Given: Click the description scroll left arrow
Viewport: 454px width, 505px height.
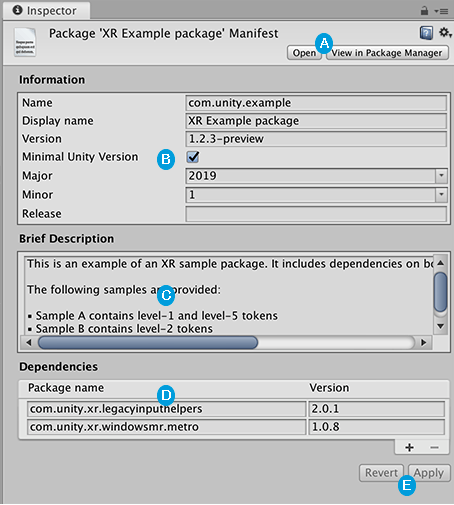Looking at the screenshot, I should pyautogui.click(x=29, y=342).
